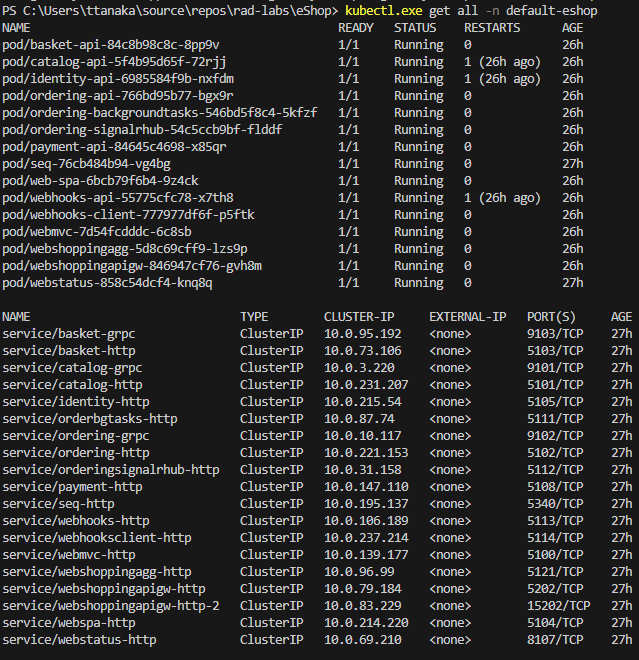Viewport: 639px width, 660px height.
Task: Click the PORT(S) column header
Action: click(551, 317)
